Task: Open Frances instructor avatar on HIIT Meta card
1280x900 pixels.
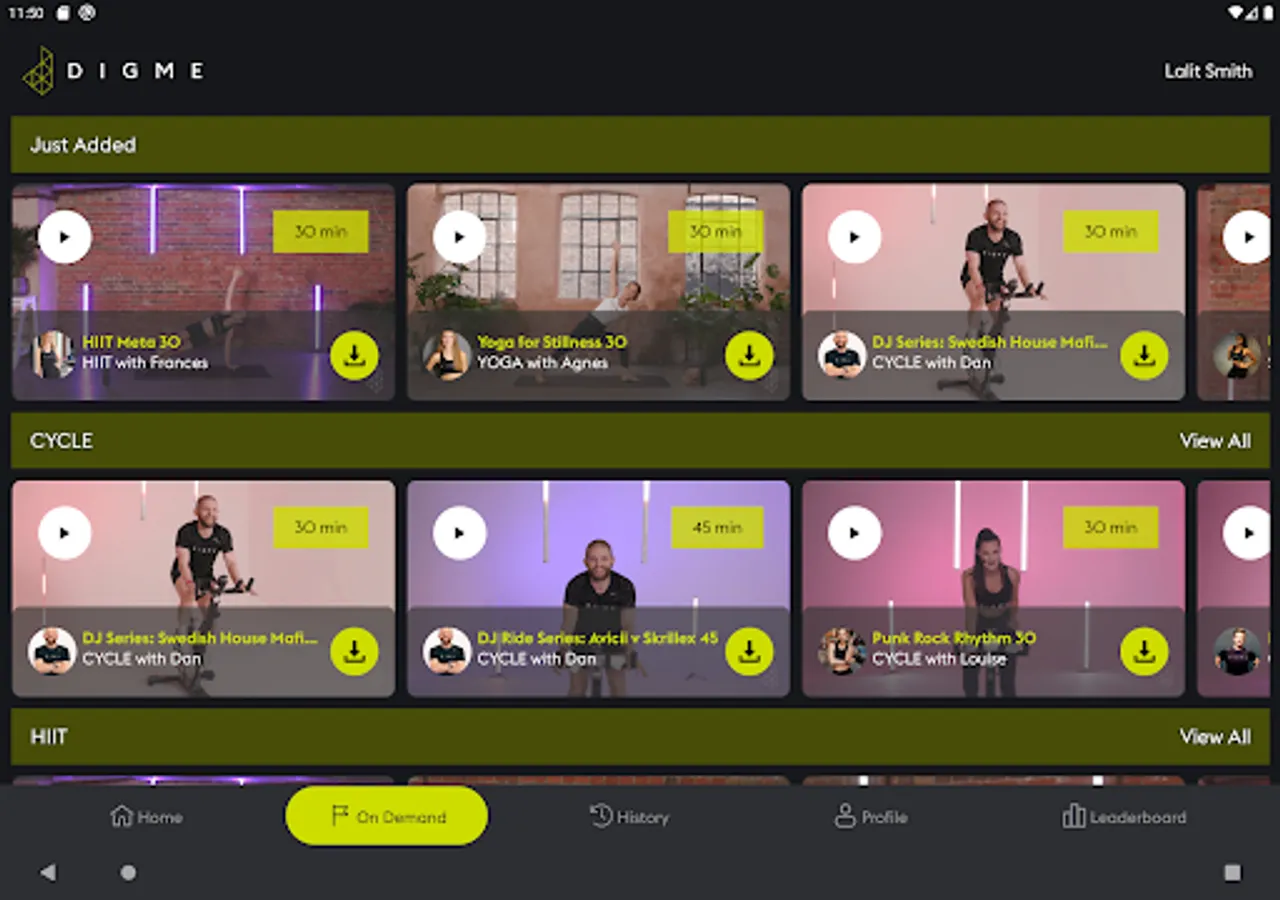Action: pyautogui.click(x=53, y=354)
